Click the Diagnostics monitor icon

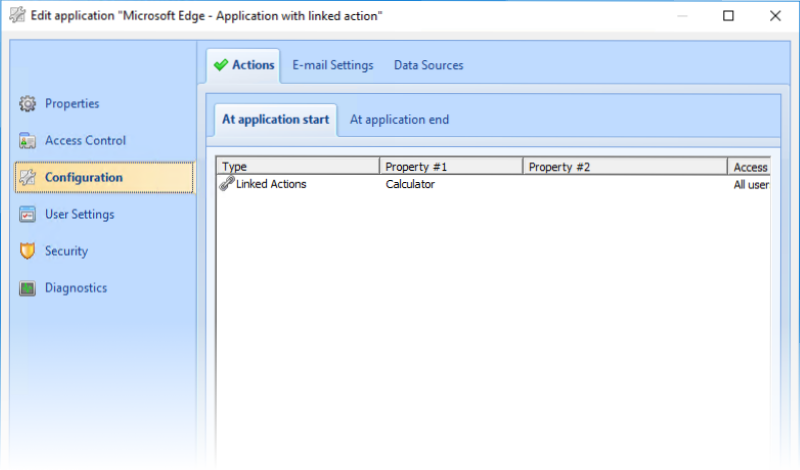click(x=28, y=289)
